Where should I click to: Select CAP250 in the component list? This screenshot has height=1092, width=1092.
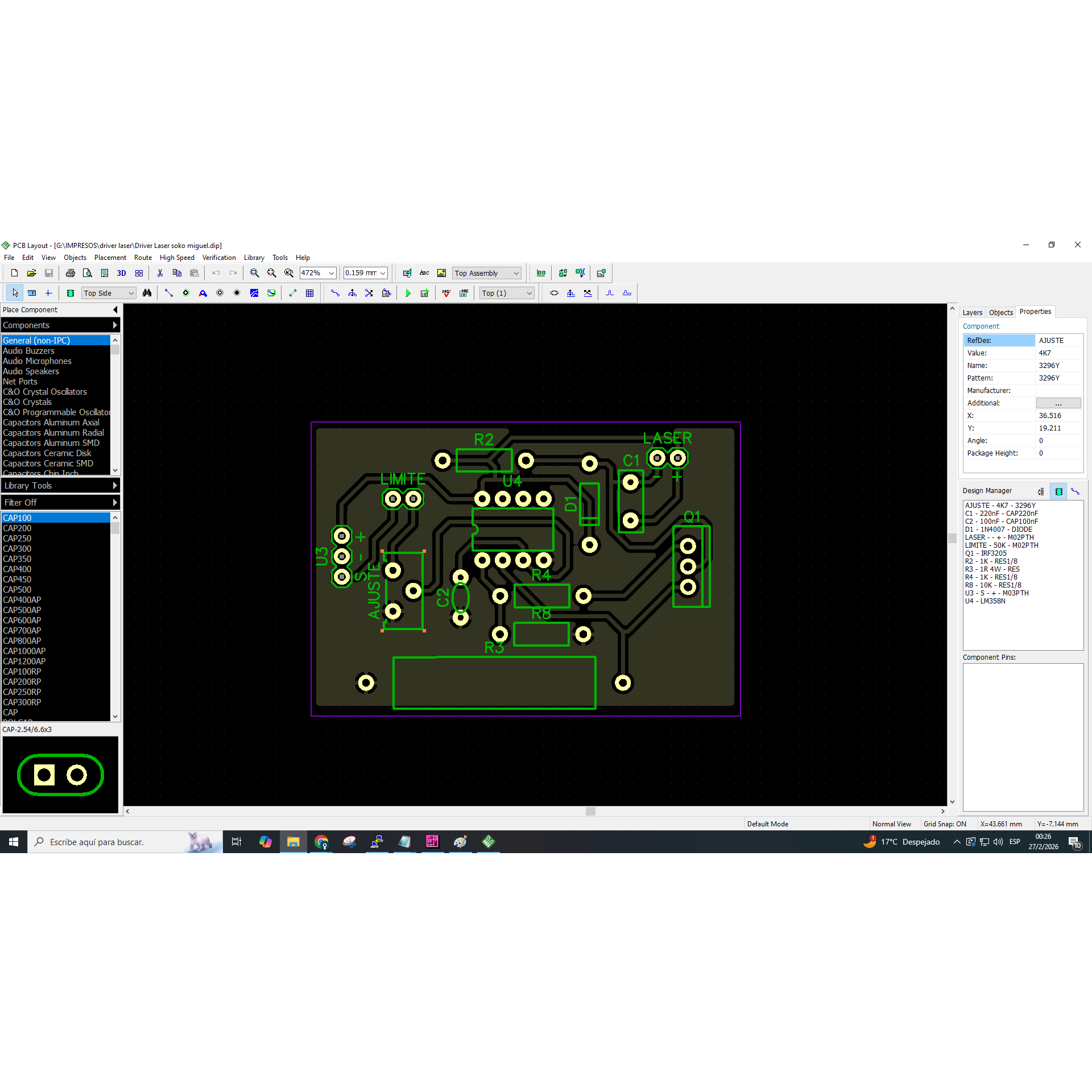pos(18,539)
